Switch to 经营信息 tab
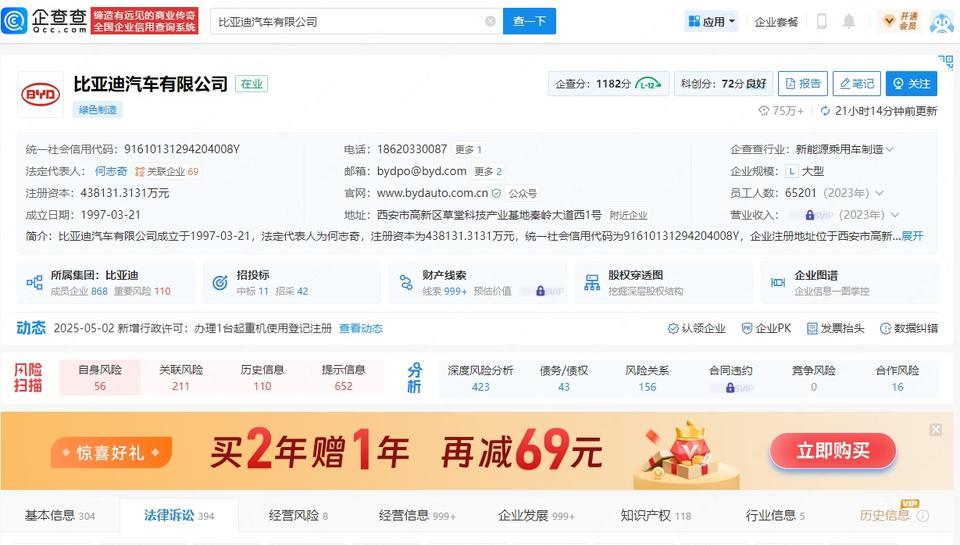The image size is (960, 545). pos(417,516)
